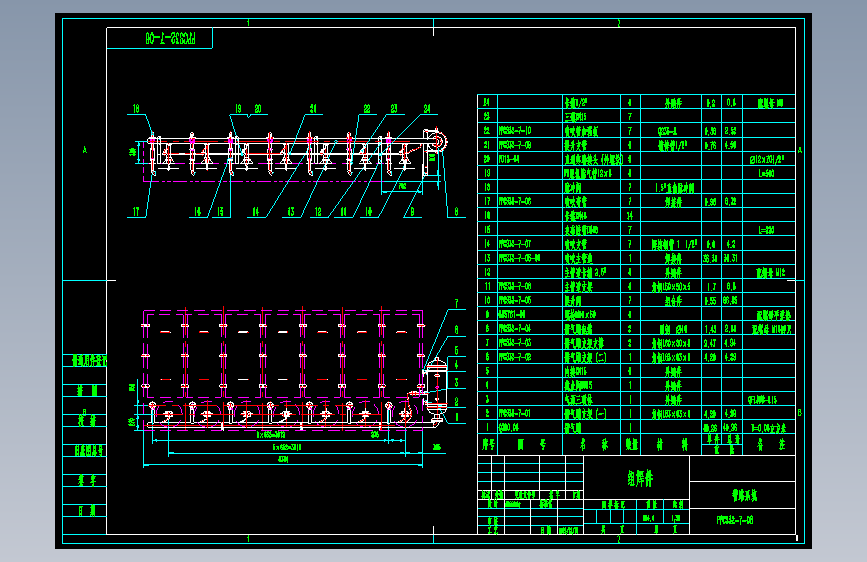This screenshot has width=867, height=562.
Task: Click part code PPCS32-7-01 in parts list
Action: (515, 413)
